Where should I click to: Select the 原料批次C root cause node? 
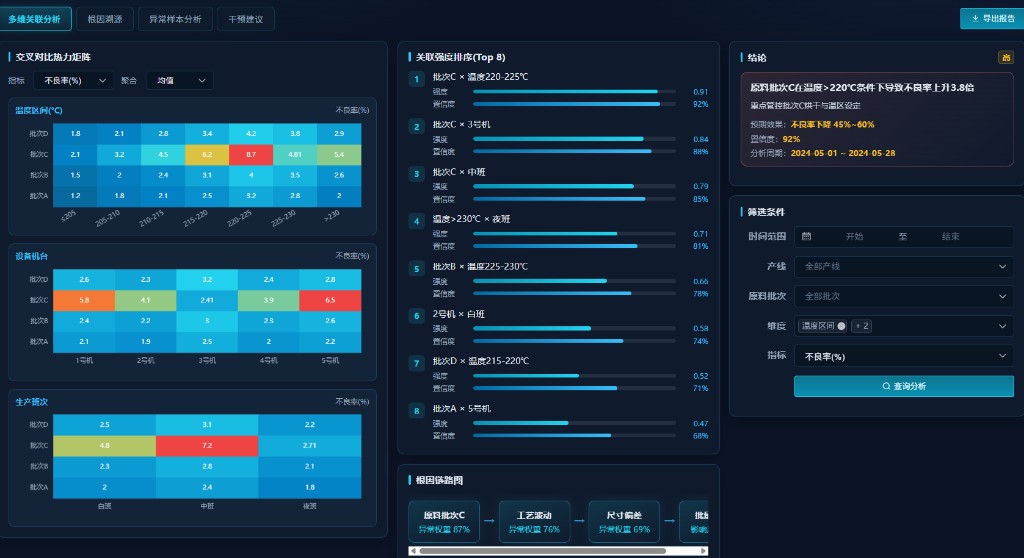[x=444, y=521]
